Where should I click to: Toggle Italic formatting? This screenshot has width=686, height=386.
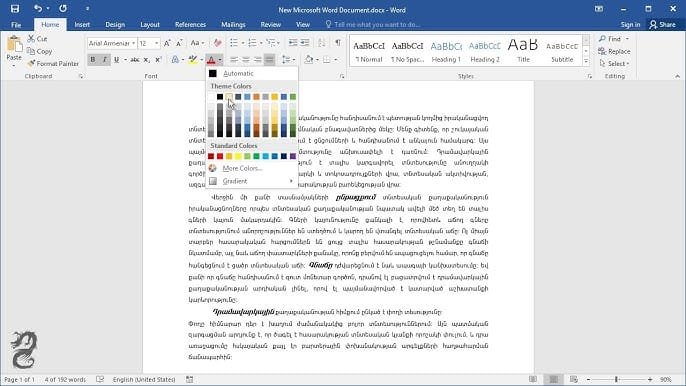[104, 60]
